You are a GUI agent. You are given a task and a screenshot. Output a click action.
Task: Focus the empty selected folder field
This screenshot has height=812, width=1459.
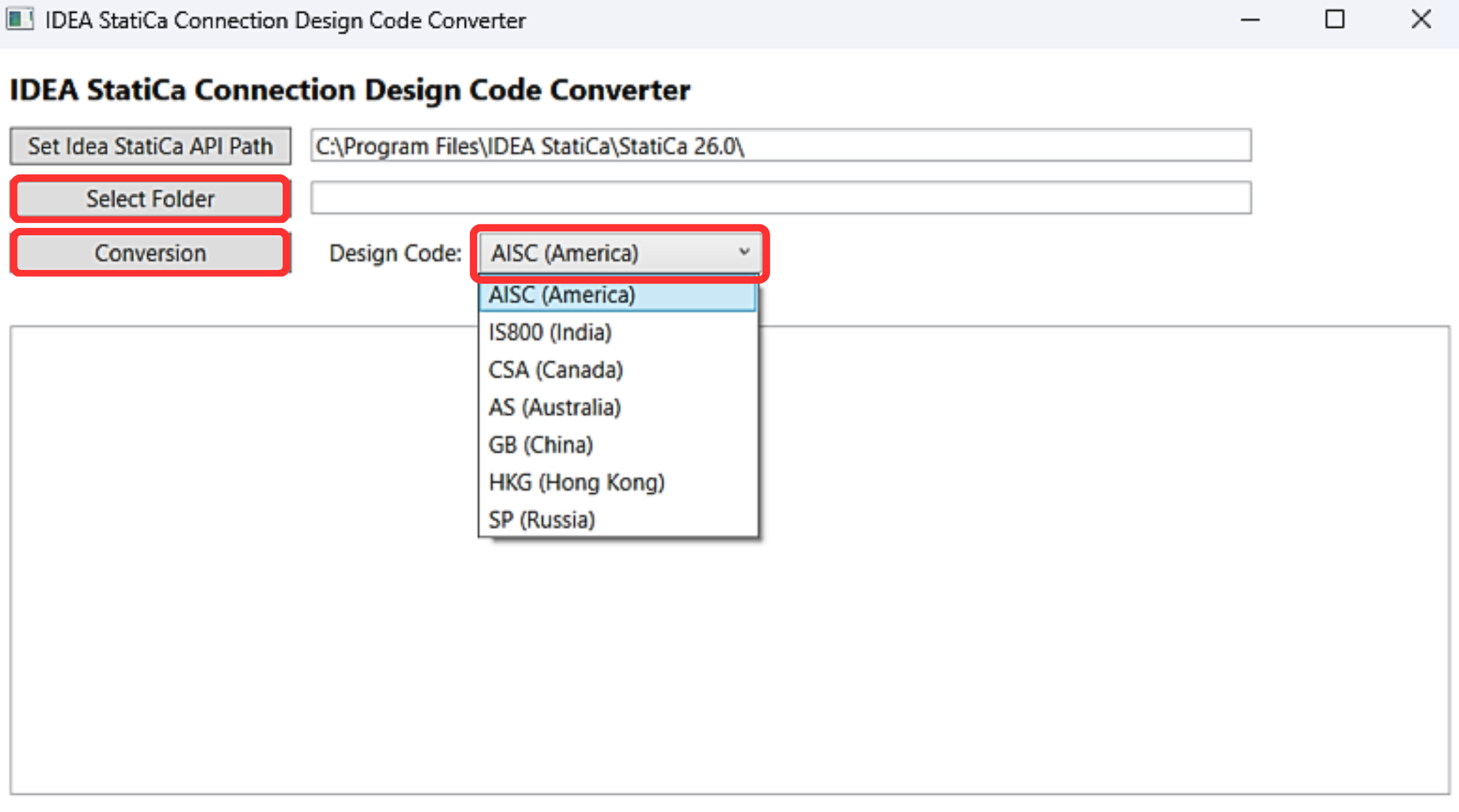click(781, 198)
